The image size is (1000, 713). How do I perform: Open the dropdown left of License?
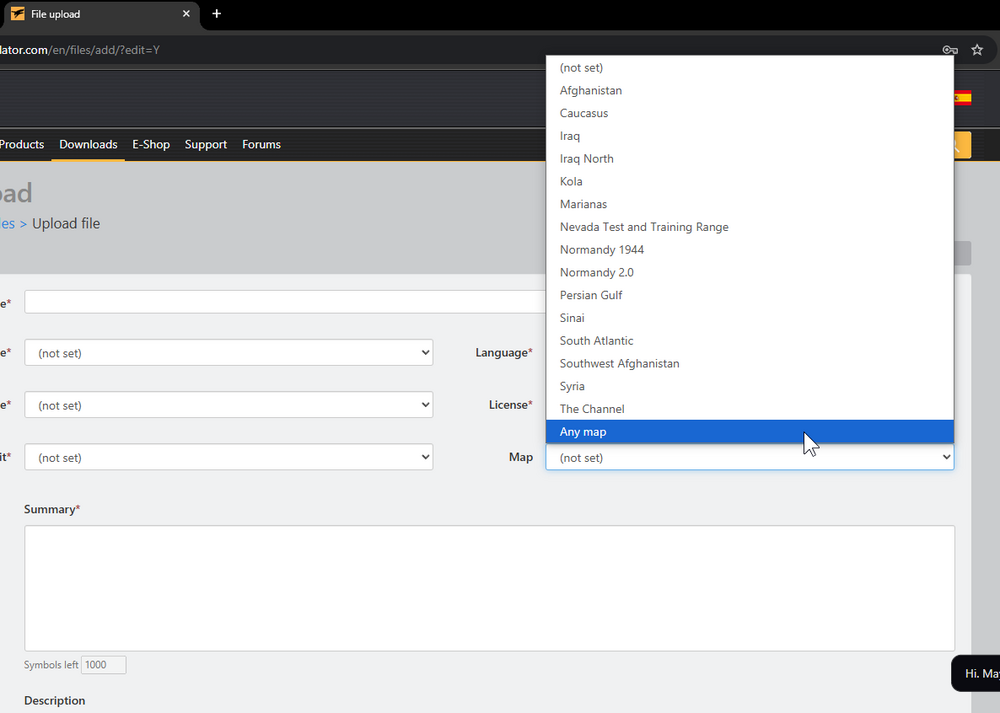(x=228, y=405)
